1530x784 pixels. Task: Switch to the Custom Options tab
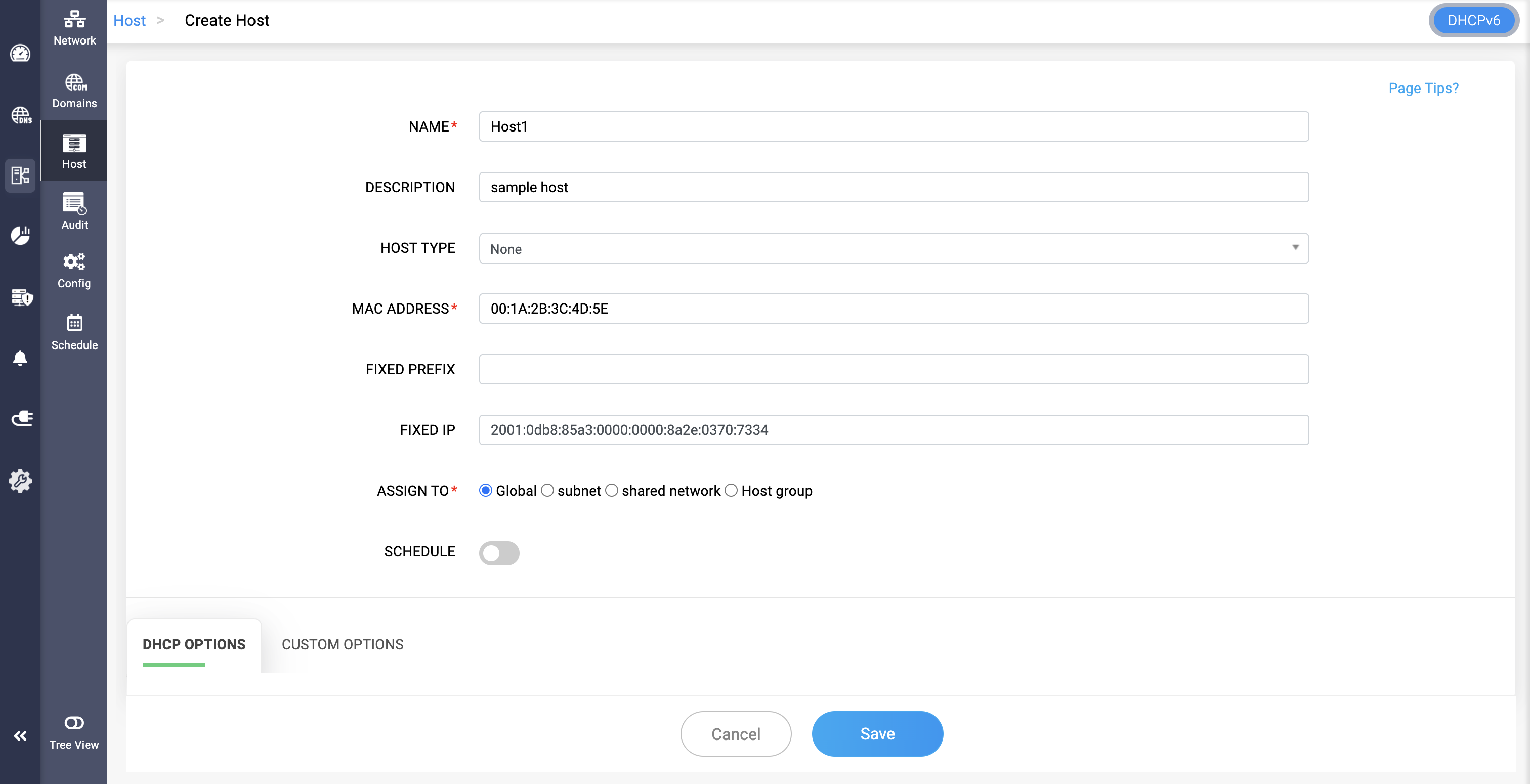(x=342, y=644)
